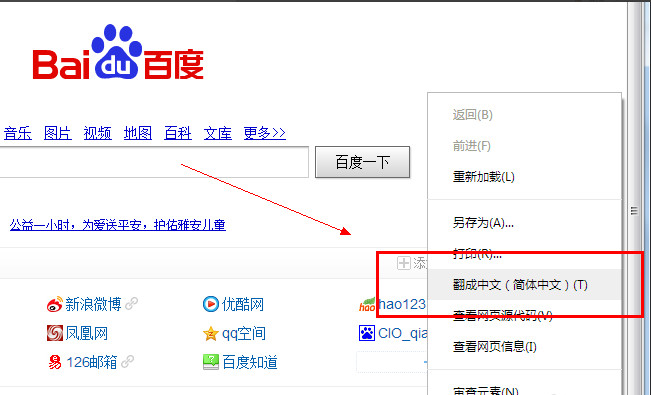Open the 优酷网 link
This screenshot has width=651, height=395.
(x=243, y=304)
